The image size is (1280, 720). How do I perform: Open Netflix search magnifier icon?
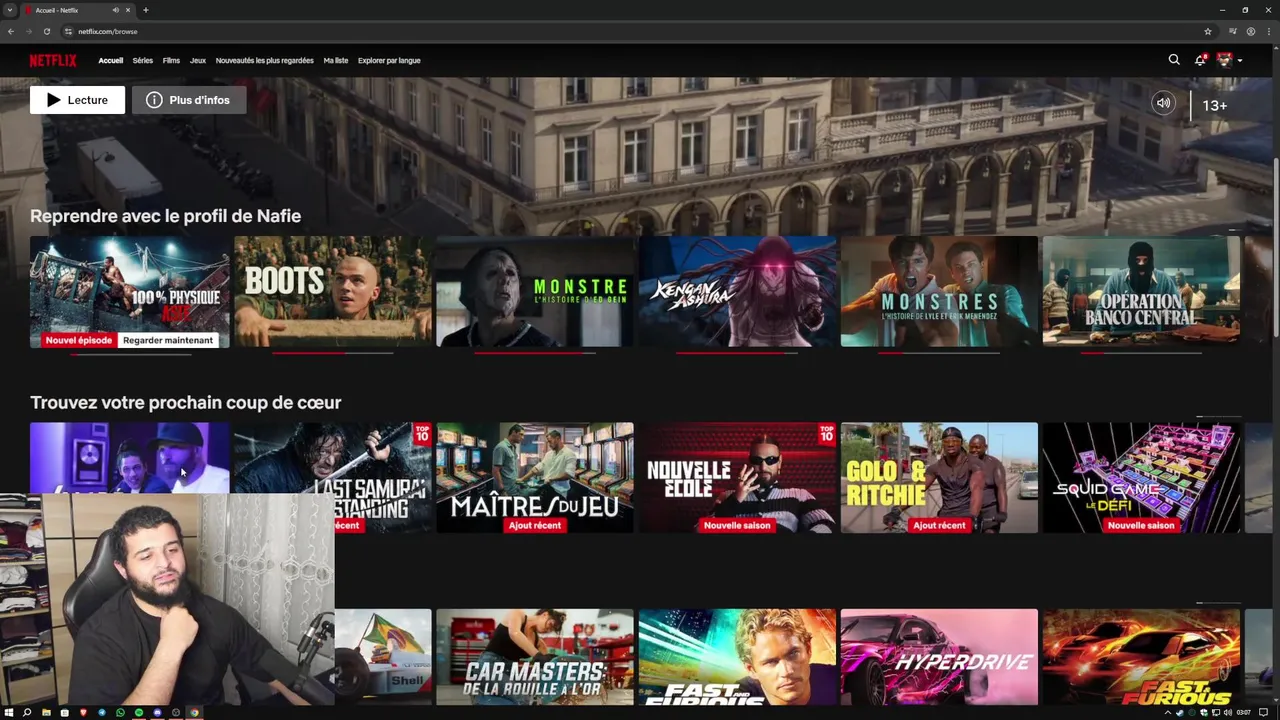pyautogui.click(x=1174, y=60)
